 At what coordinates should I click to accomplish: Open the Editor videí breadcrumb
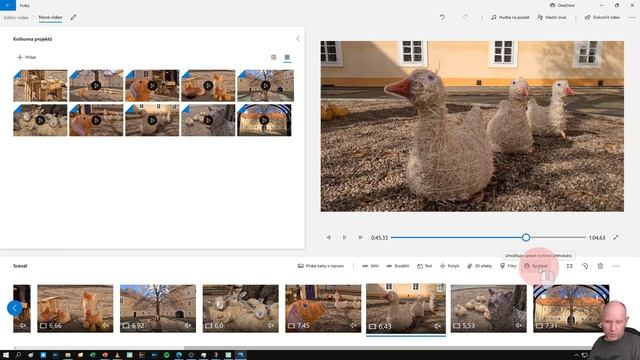(16, 18)
